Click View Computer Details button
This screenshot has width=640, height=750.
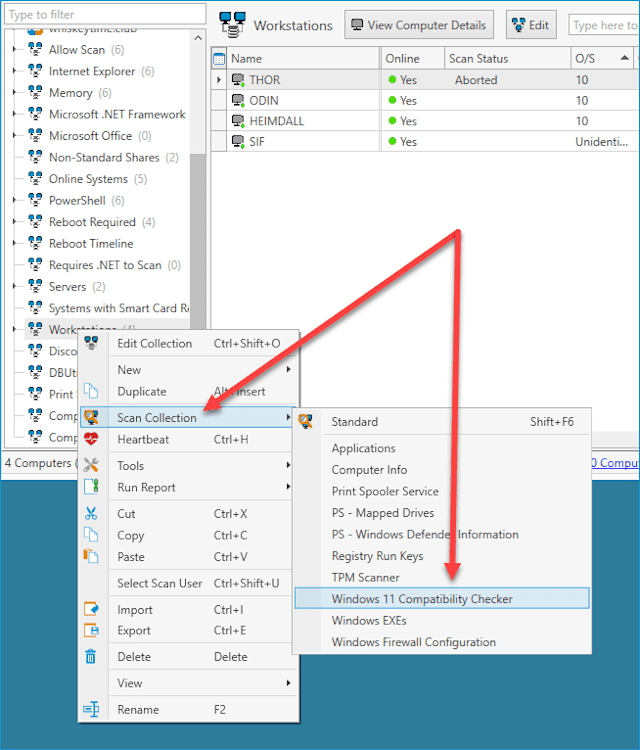(x=419, y=25)
